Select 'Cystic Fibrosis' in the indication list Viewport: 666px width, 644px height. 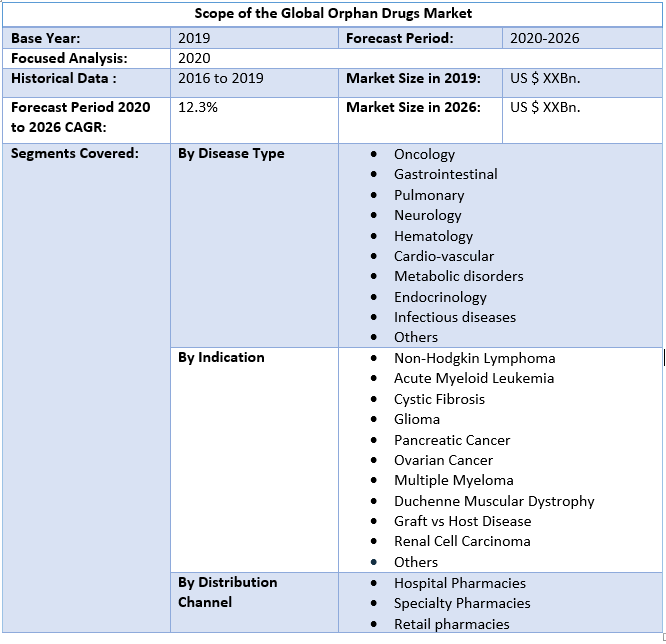[439, 399]
